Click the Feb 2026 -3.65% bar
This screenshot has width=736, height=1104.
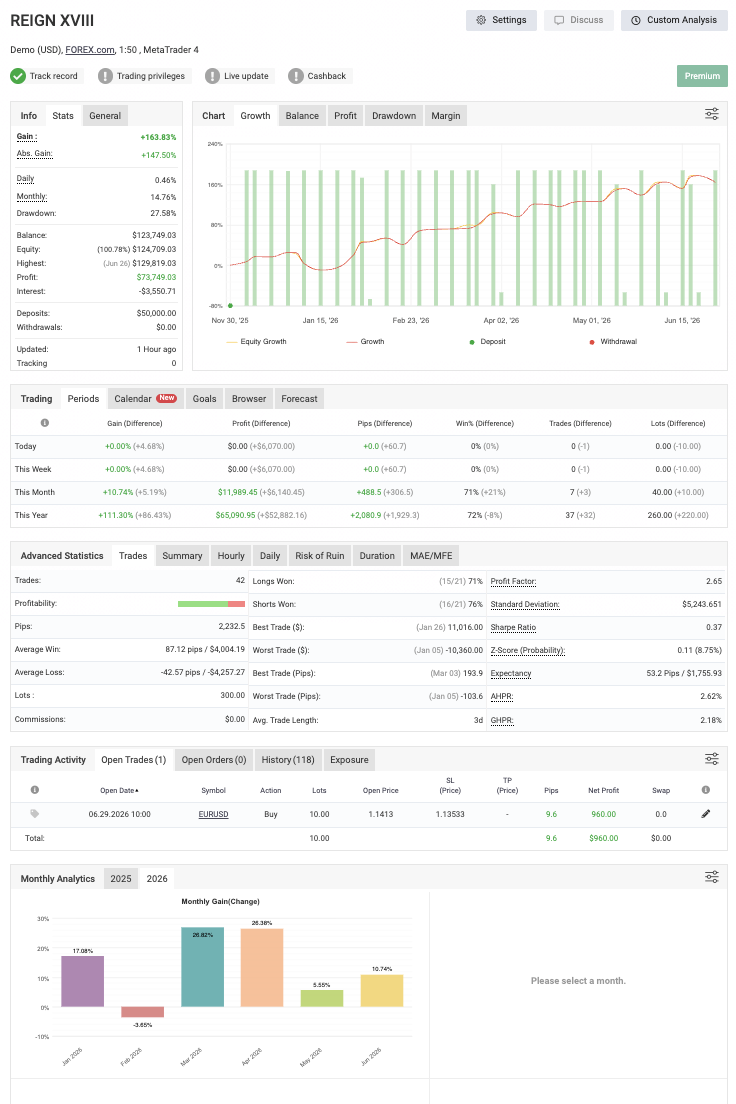point(142,1012)
